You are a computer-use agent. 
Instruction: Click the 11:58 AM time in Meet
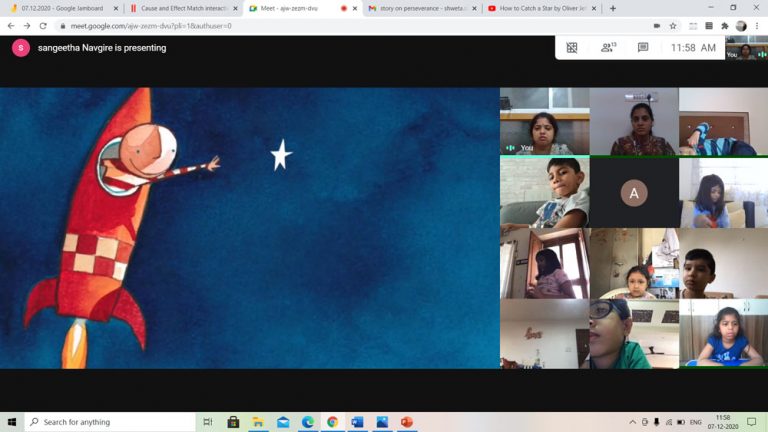tap(693, 48)
